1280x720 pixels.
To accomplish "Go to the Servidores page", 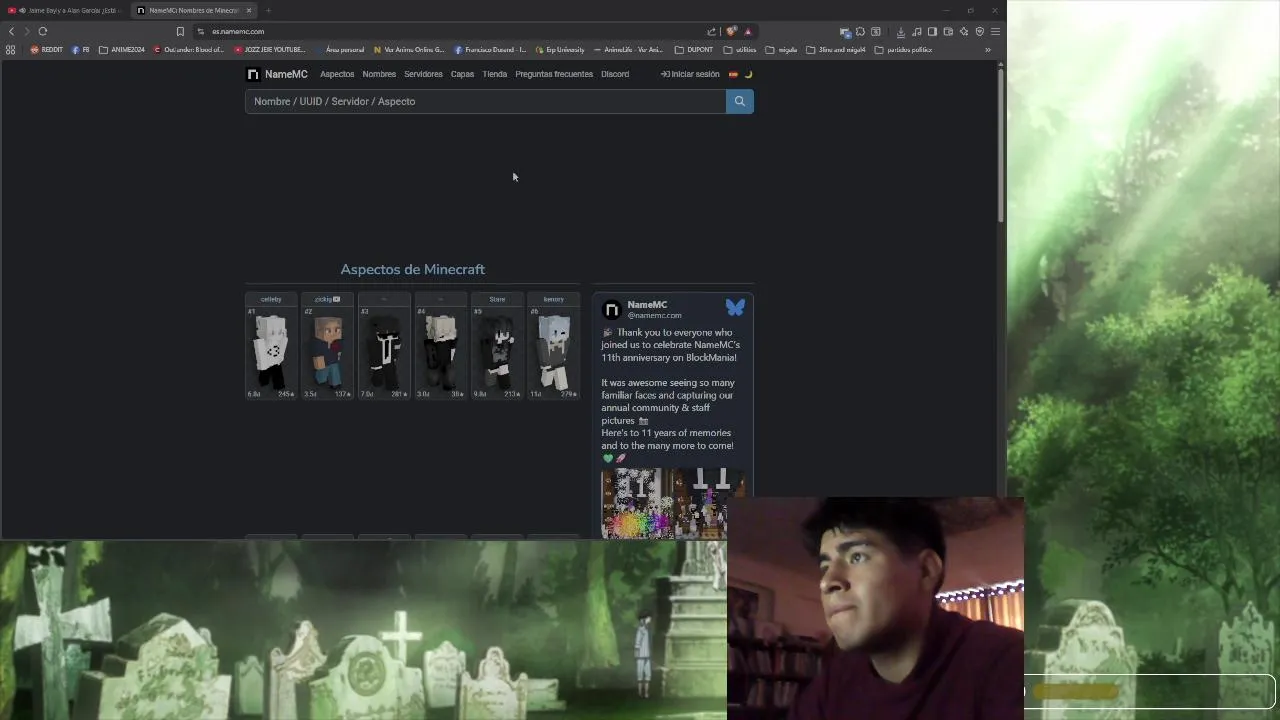I will click(423, 74).
